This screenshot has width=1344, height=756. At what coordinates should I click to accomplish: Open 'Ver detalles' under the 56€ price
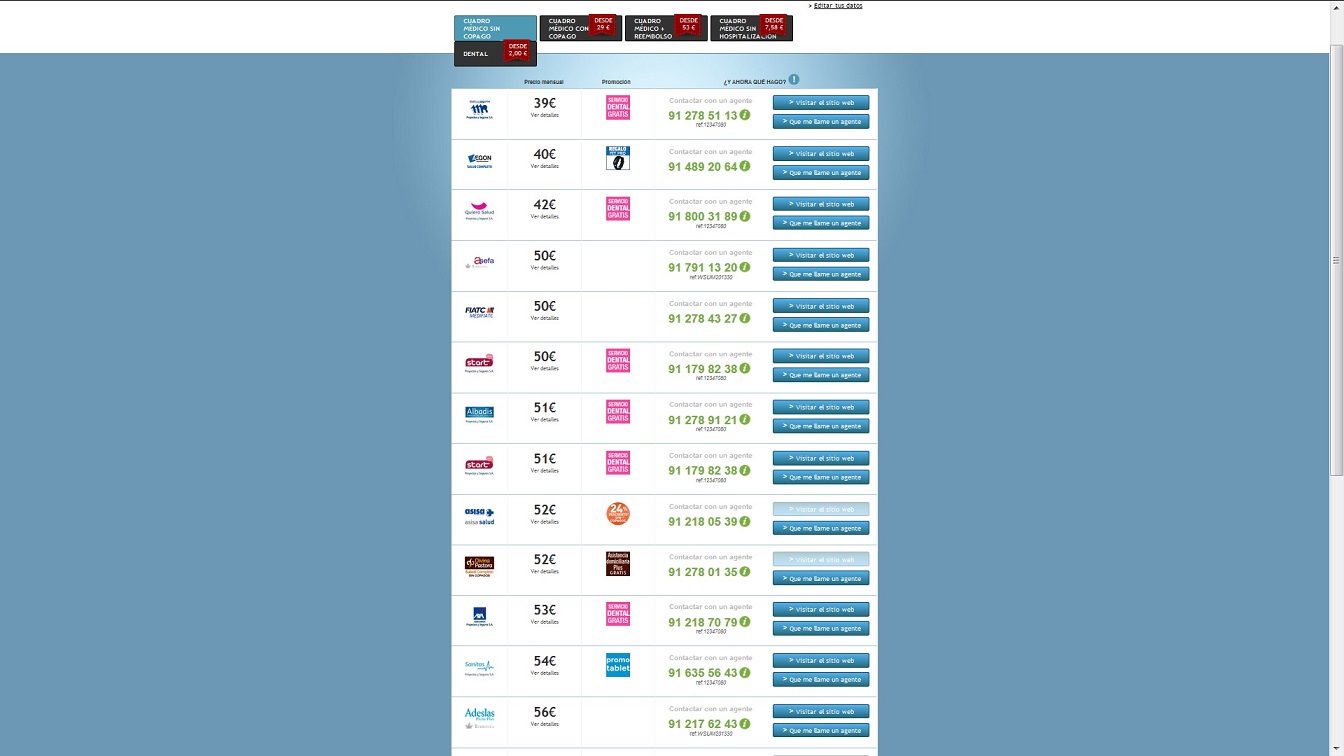point(545,724)
